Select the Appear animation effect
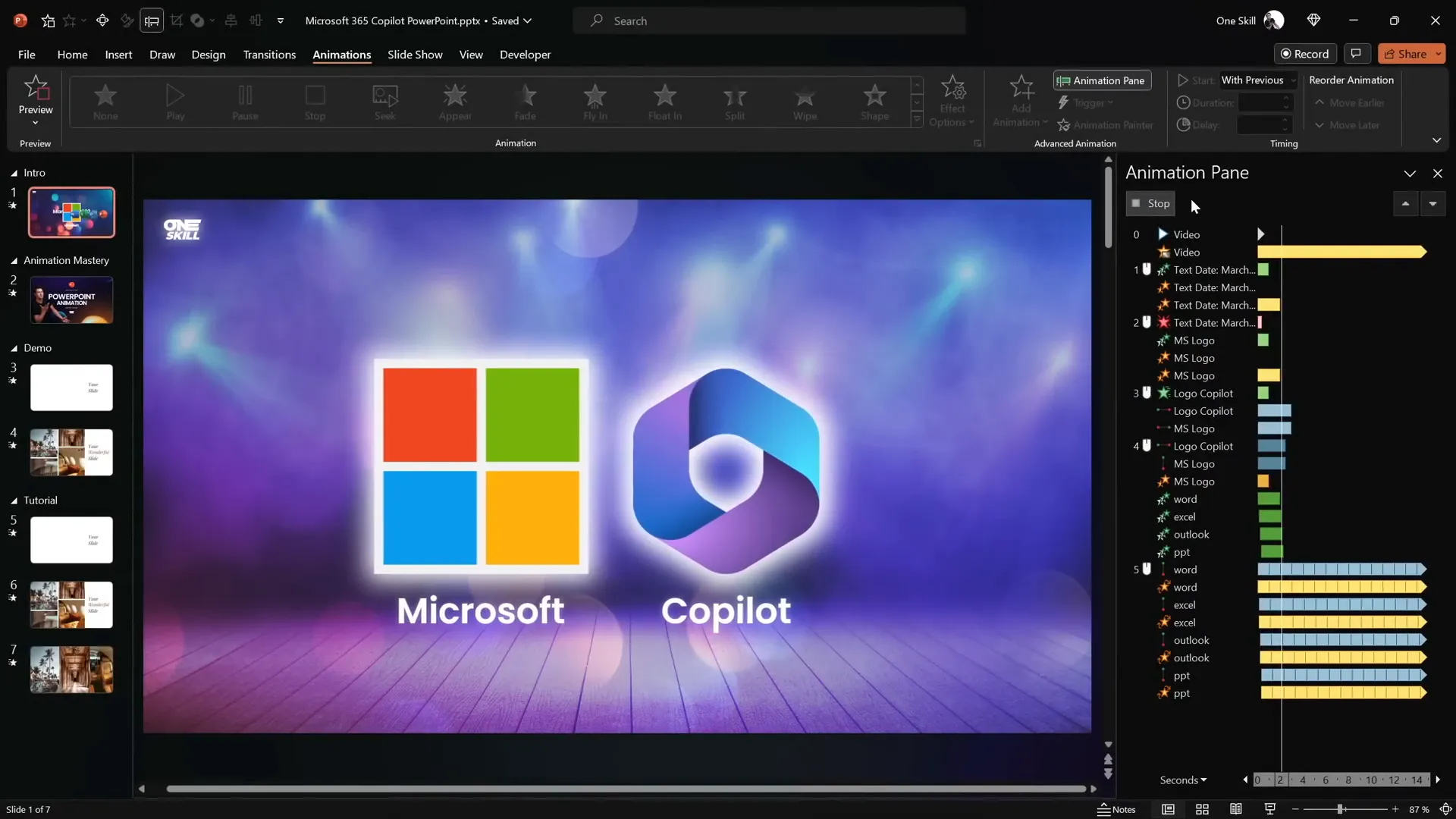 click(454, 102)
